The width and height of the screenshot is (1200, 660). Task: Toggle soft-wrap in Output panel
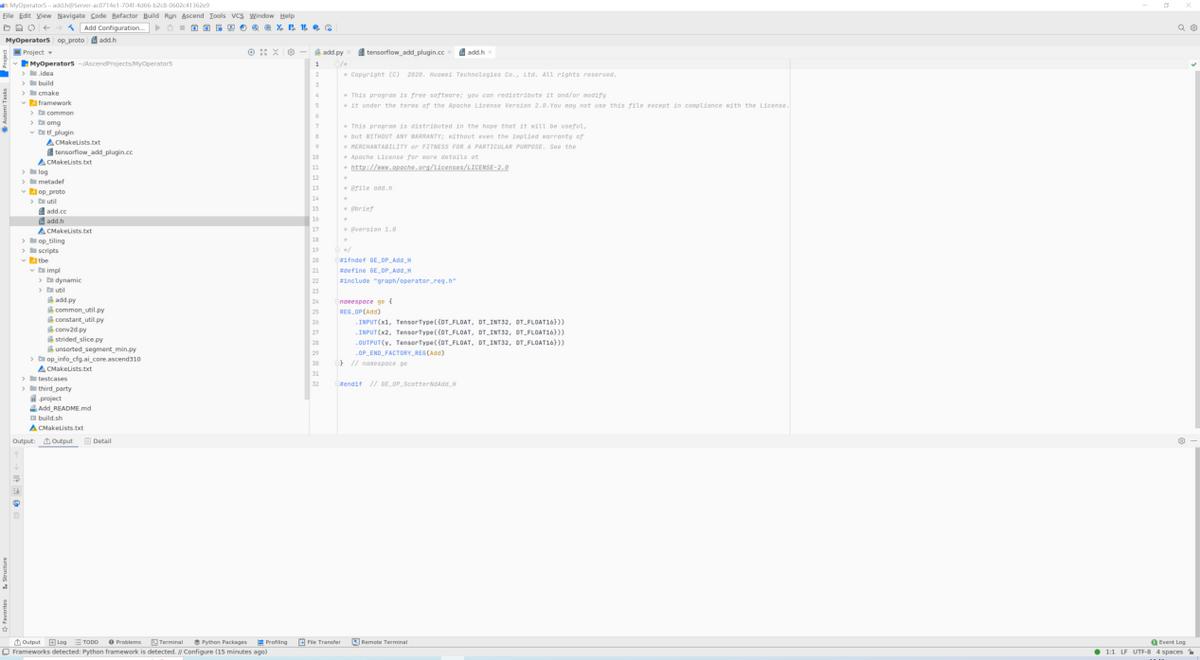point(16,479)
